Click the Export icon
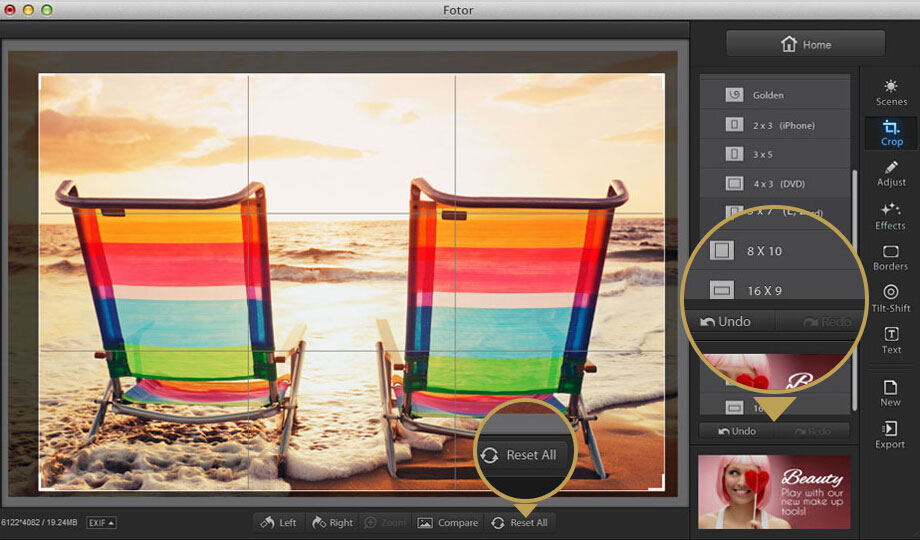The width and height of the screenshot is (920, 540). coord(890,435)
